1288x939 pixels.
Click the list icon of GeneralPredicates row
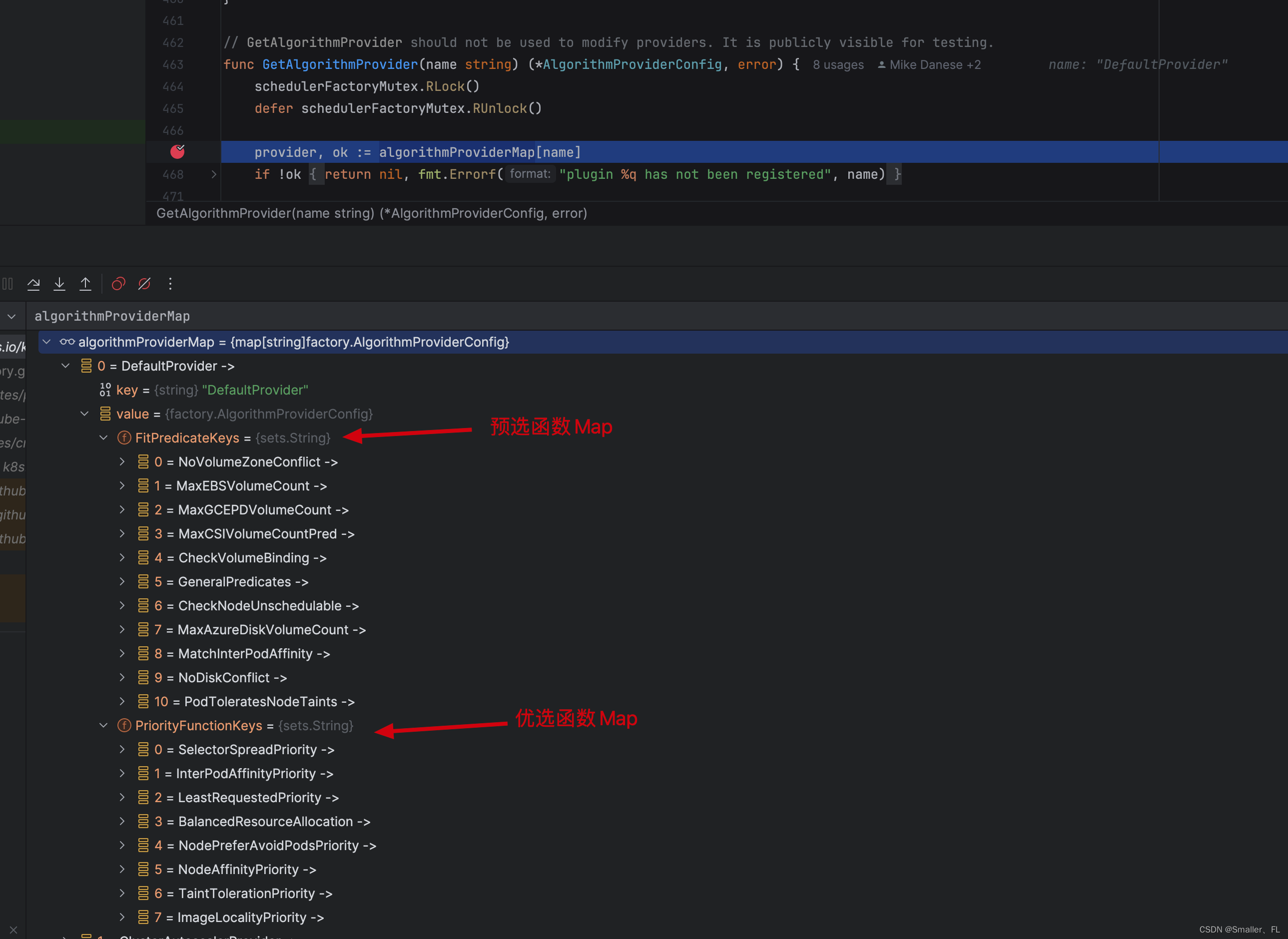click(x=143, y=581)
